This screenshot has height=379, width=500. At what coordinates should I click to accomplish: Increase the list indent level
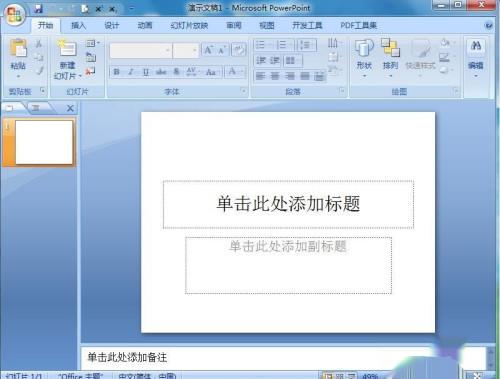(275, 60)
